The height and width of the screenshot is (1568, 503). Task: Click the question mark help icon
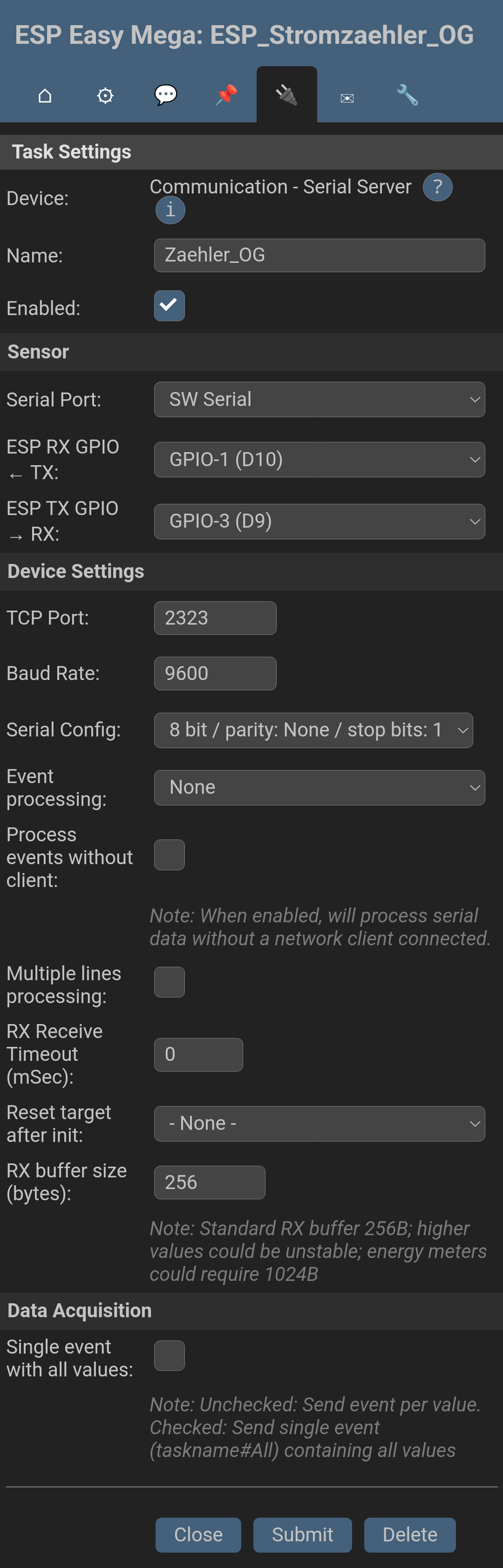tap(437, 187)
